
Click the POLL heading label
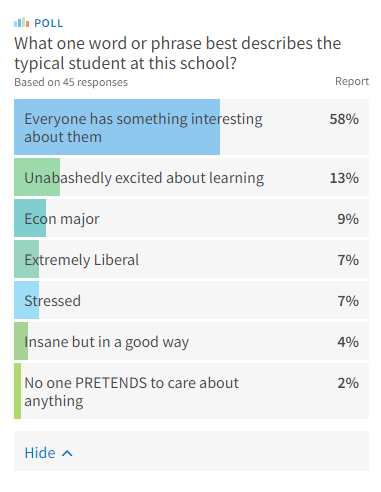49,23
